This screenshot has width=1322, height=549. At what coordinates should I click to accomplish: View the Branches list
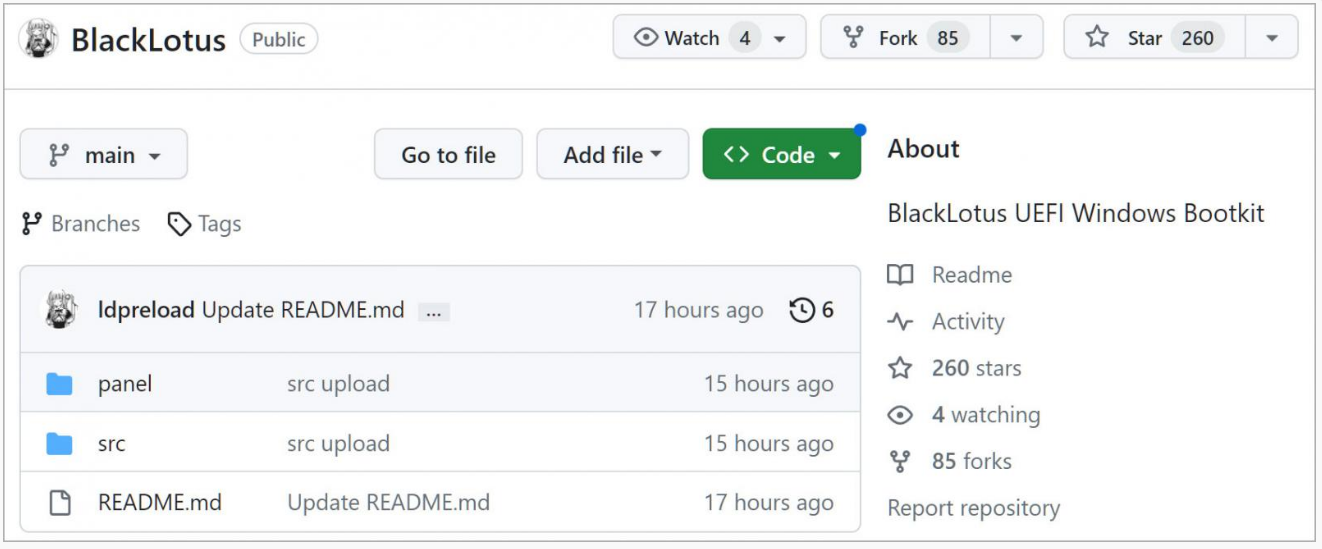(81, 224)
